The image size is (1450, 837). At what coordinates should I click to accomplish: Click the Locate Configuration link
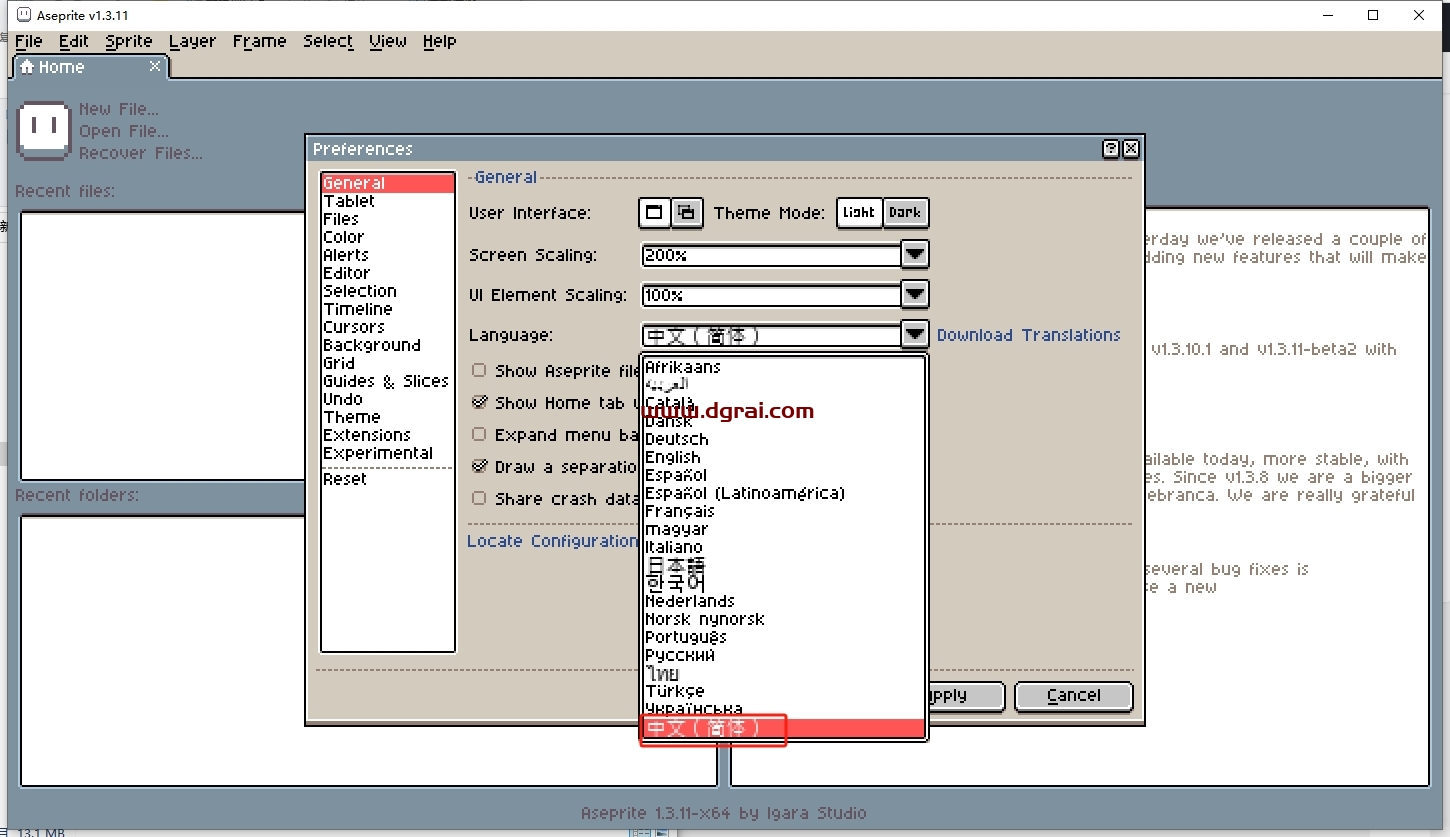pyautogui.click(x=553, y=541)
